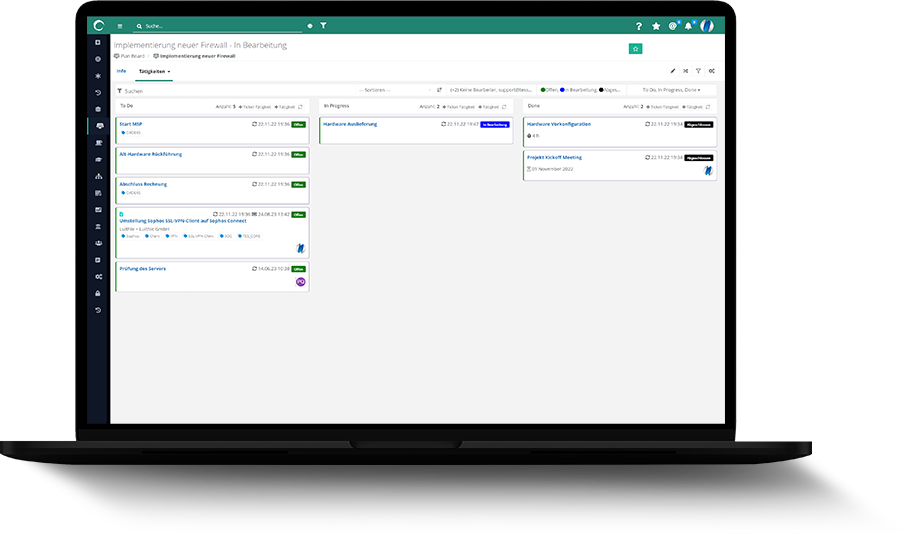Viewport: 906px width, 535px height.
Task: Click the padlock sidebar icon
Action: [98, 293]
